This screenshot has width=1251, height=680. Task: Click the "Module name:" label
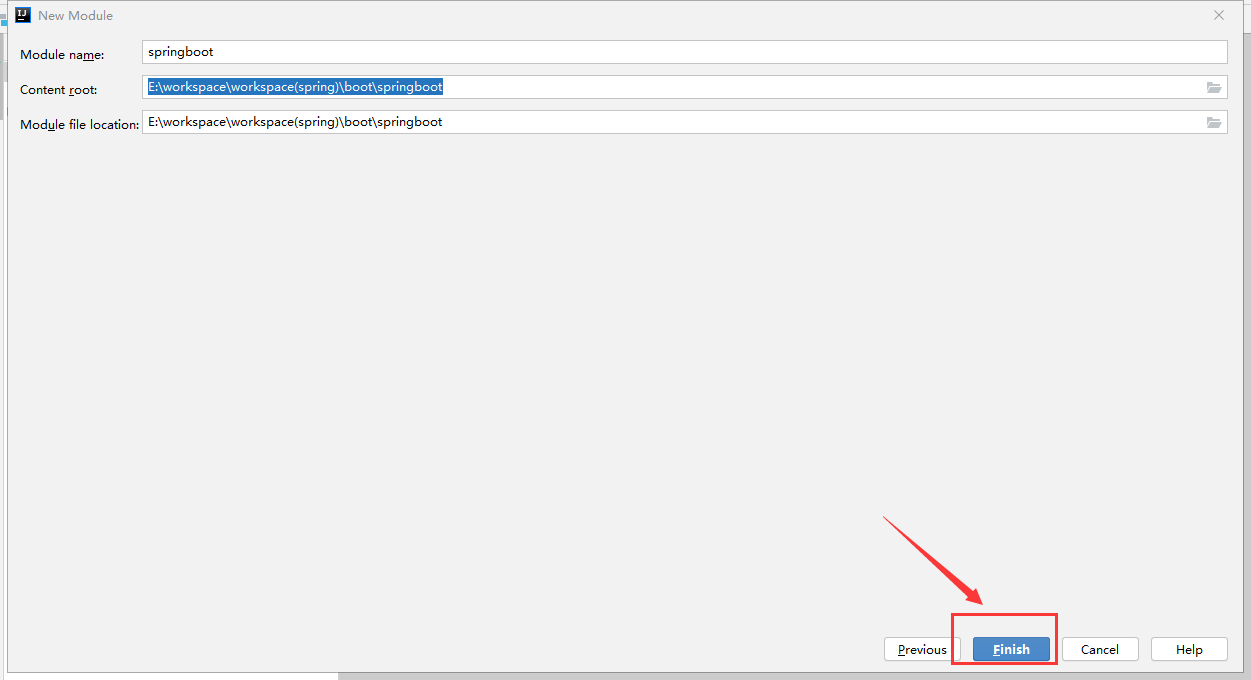62,55
